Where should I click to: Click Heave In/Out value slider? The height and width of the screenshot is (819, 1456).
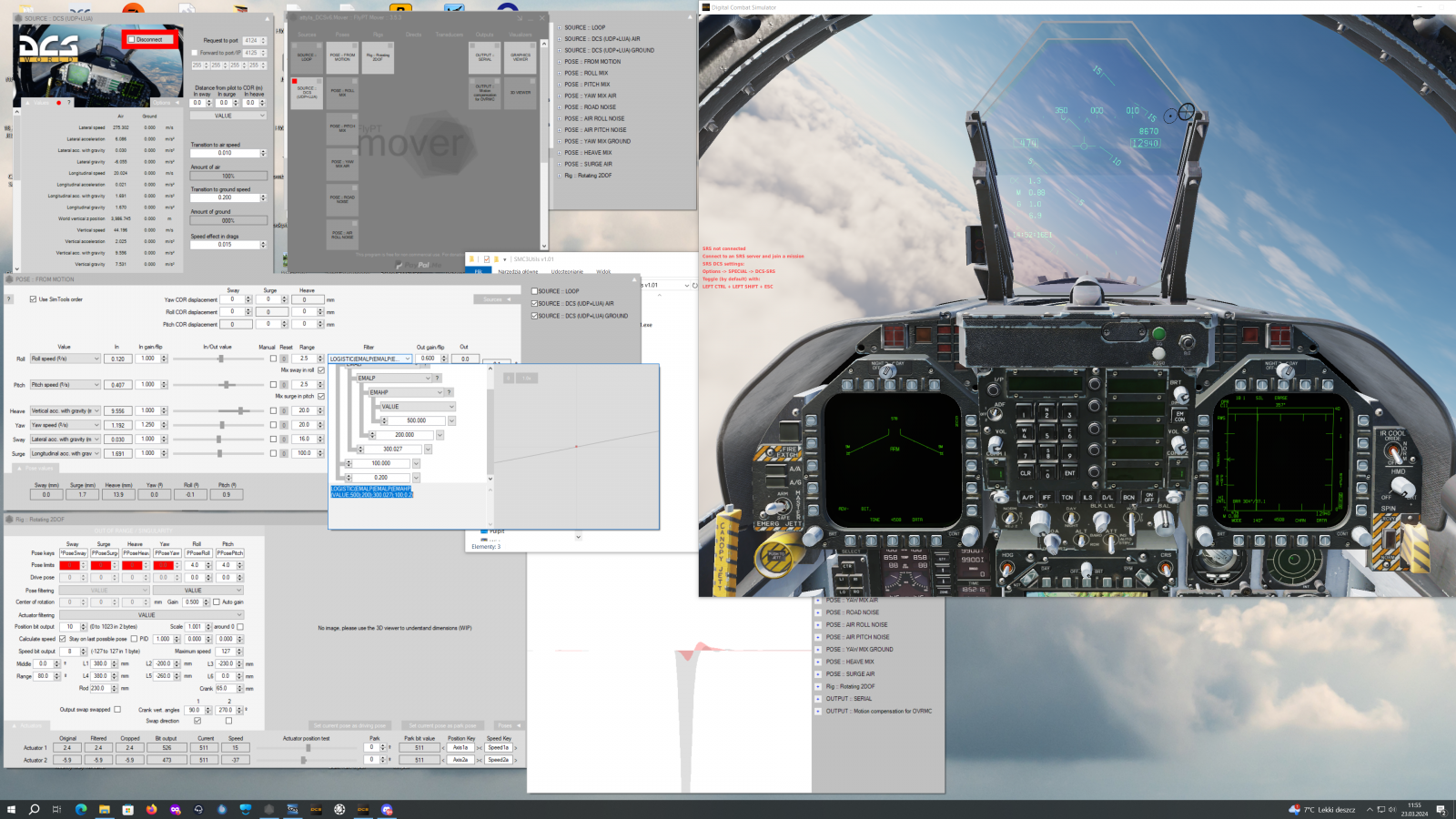click(217, 410)
